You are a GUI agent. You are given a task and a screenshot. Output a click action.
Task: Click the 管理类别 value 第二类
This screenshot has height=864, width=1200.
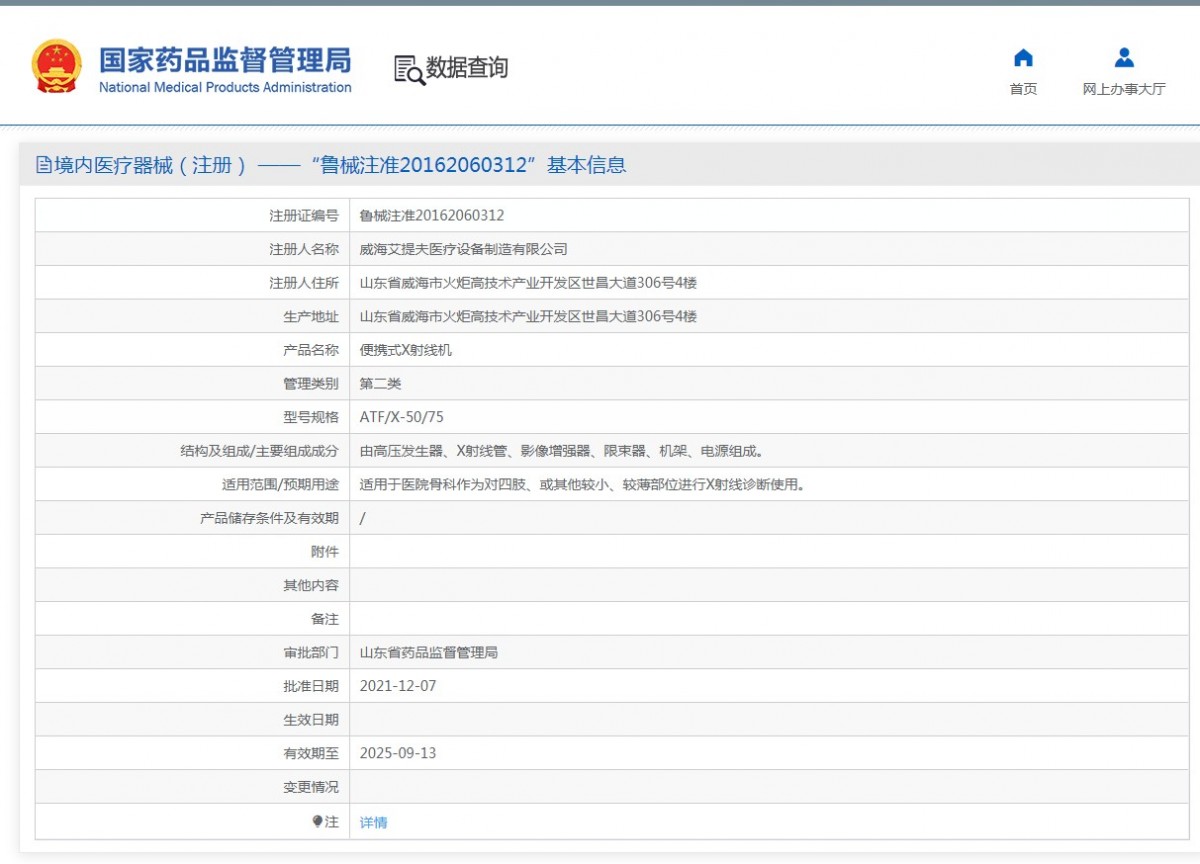click(380, 384)
